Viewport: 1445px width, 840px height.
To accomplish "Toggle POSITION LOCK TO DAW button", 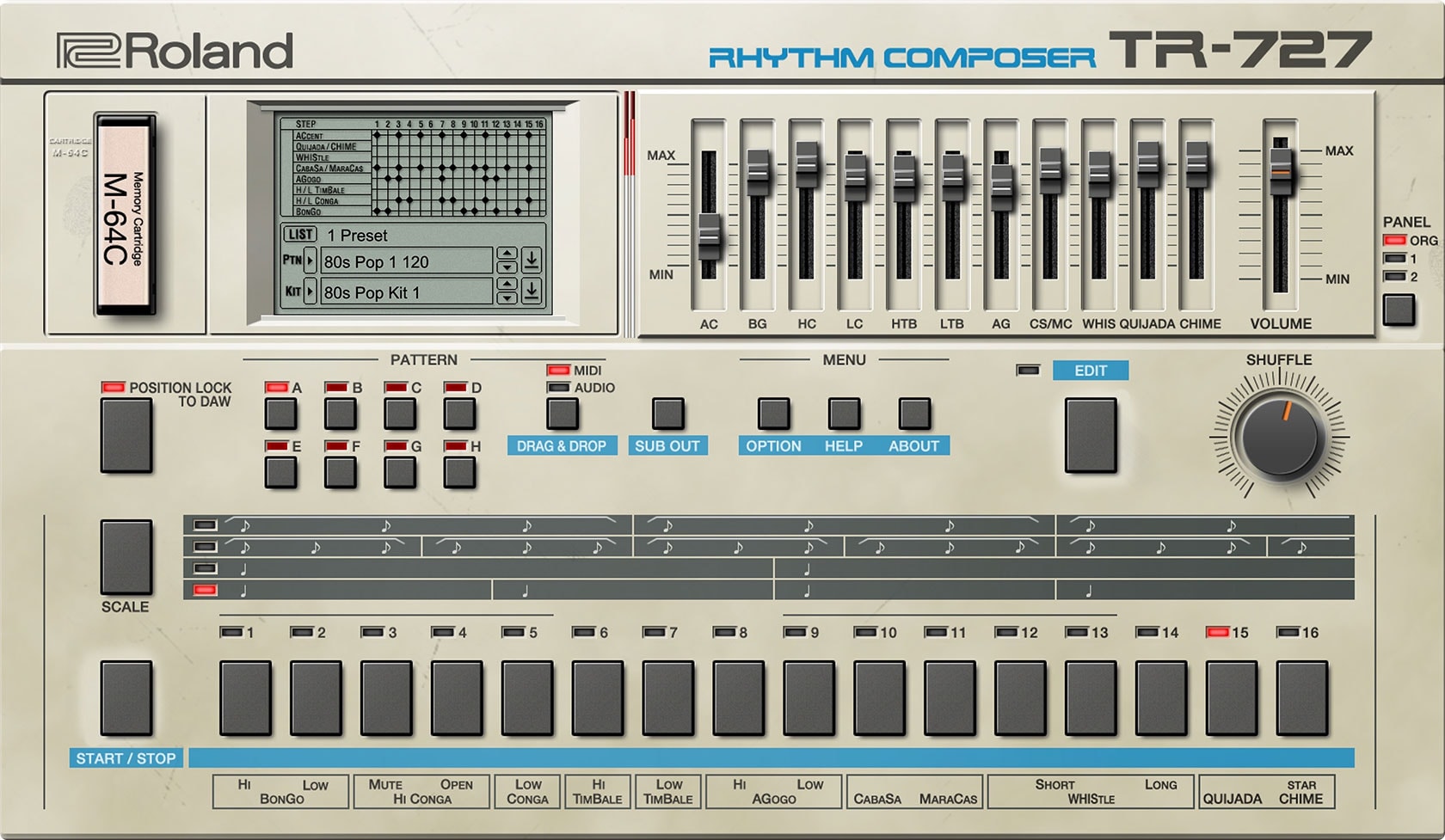I will click(126, 435).
